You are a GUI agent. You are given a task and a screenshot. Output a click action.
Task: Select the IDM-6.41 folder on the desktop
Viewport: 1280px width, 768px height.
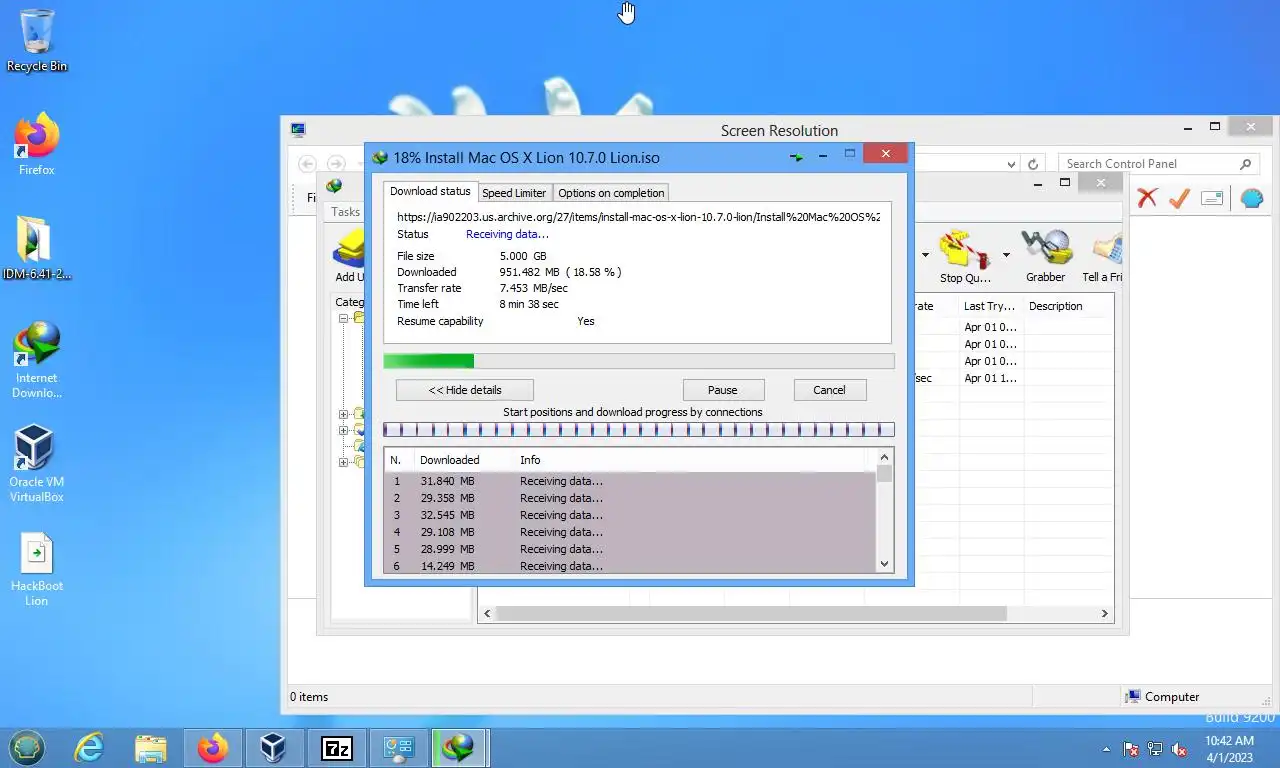coord(37,248)
